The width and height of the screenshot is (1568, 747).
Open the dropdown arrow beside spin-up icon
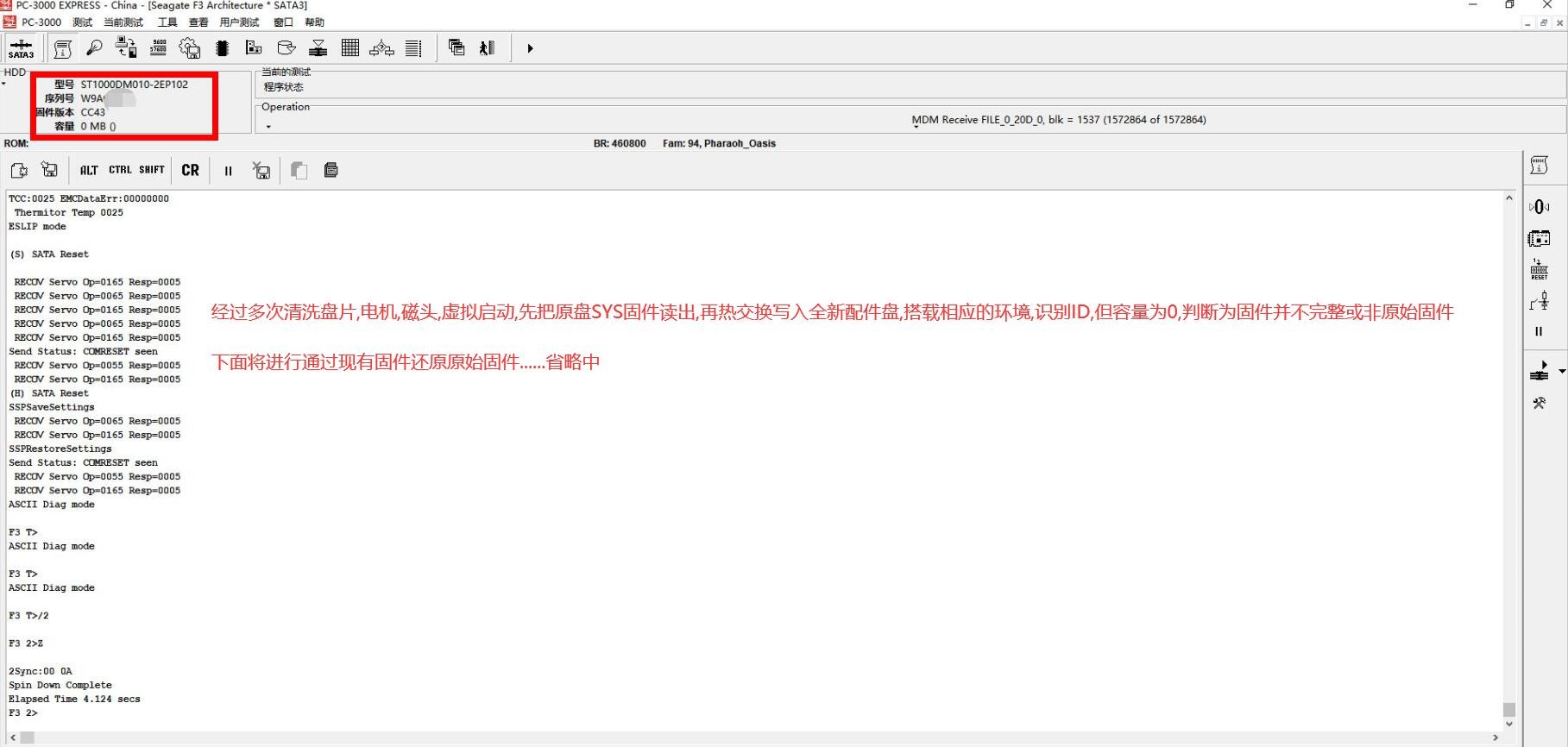click(1561, 372)
